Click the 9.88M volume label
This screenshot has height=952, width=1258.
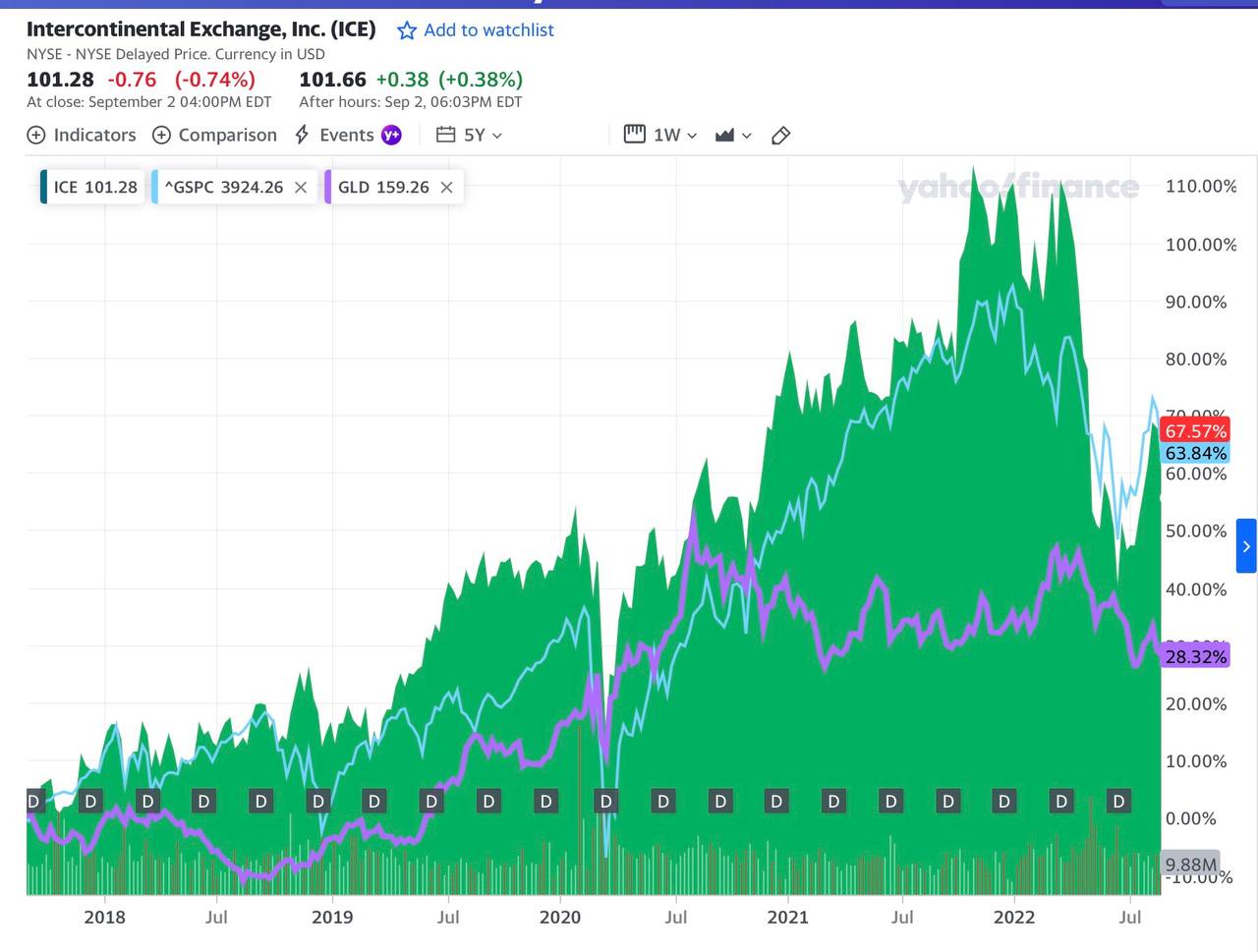tap(1190, 865)
